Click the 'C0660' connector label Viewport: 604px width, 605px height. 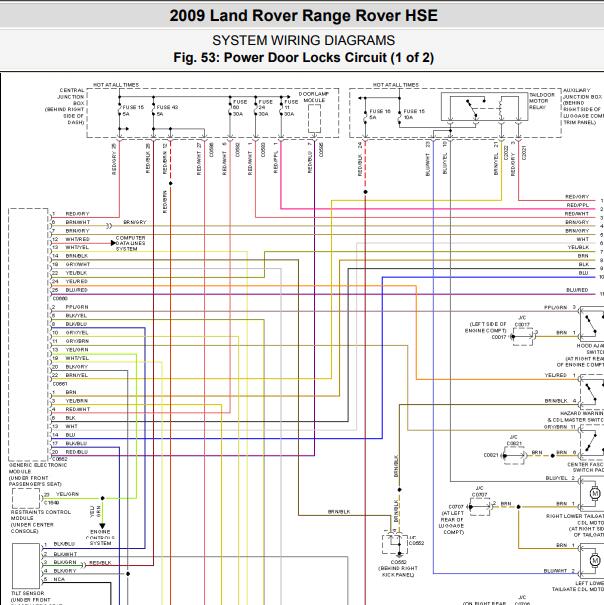pos(60,298)
